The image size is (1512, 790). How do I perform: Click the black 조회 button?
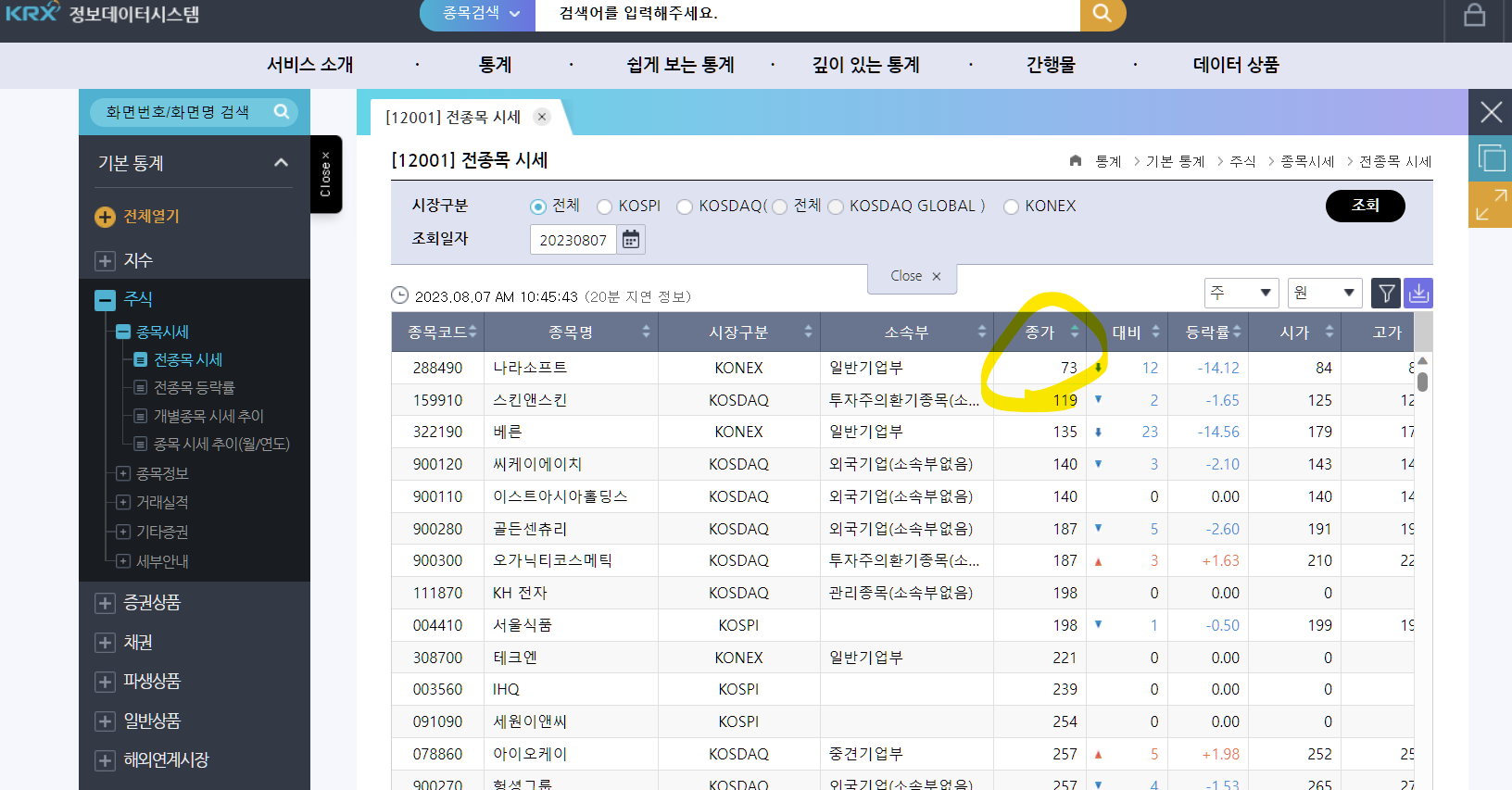1365,206
